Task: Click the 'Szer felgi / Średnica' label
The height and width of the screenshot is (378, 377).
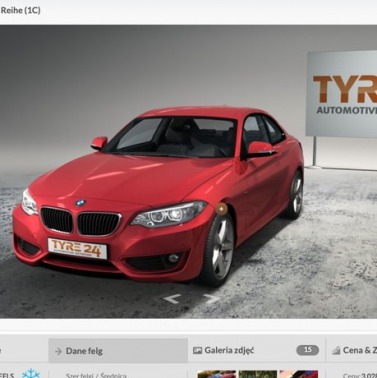Action: (x=96, y=376)
